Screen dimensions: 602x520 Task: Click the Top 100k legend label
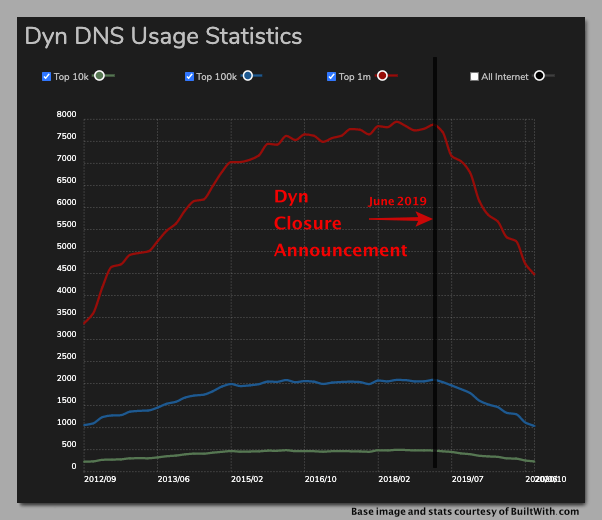point(217,77)
